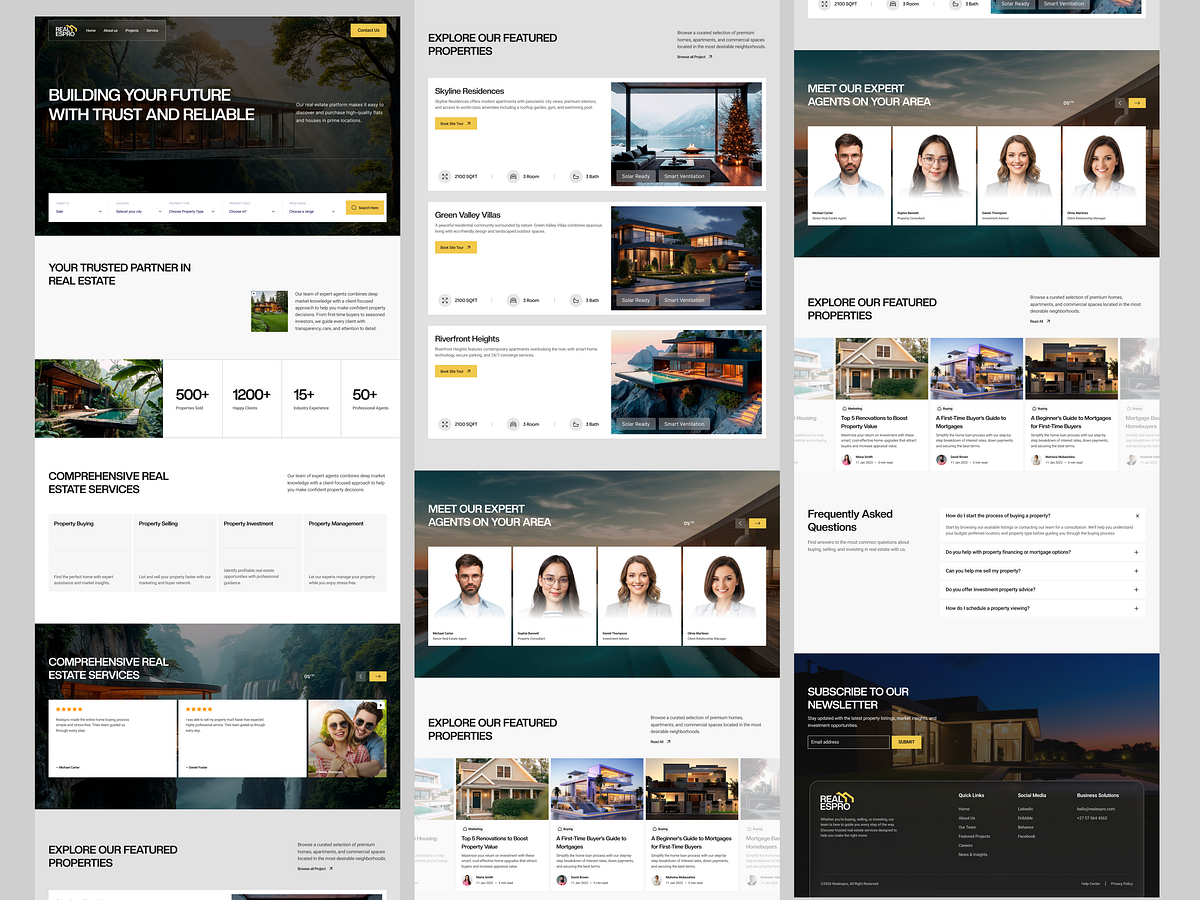Viewport: 1200px width, 900px height.
Task: Click the square-footage icon on Green Valley Villas card
Action: 445,300
